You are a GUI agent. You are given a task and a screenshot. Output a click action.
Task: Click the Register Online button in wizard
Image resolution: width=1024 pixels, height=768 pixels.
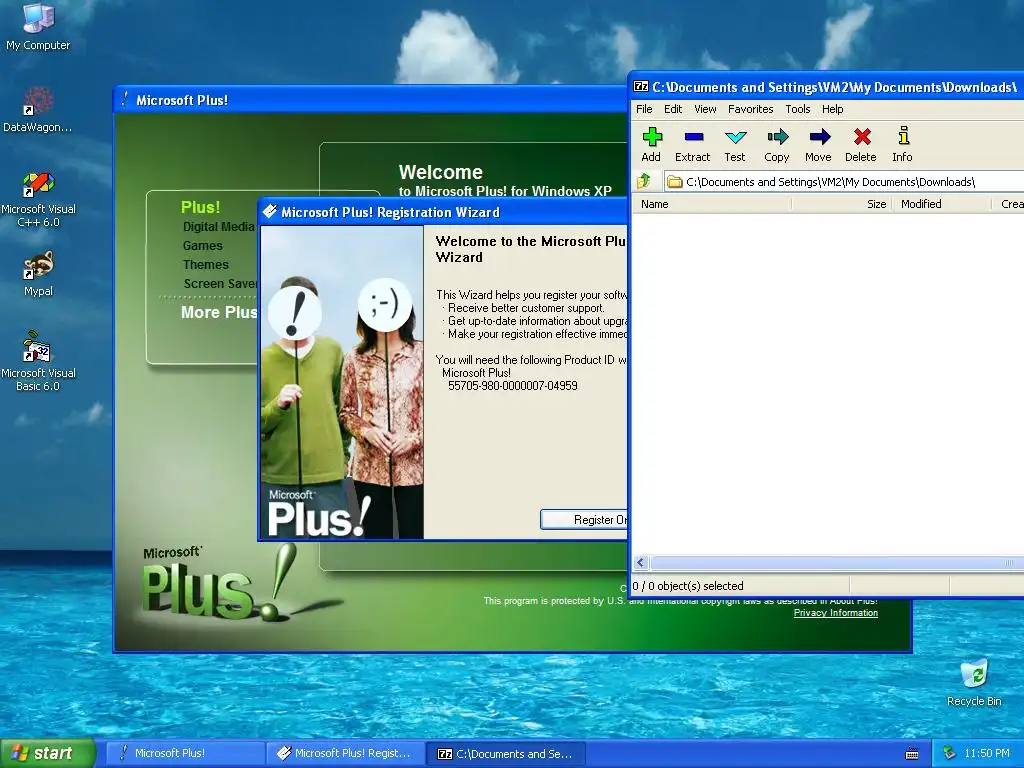[584, 520]
